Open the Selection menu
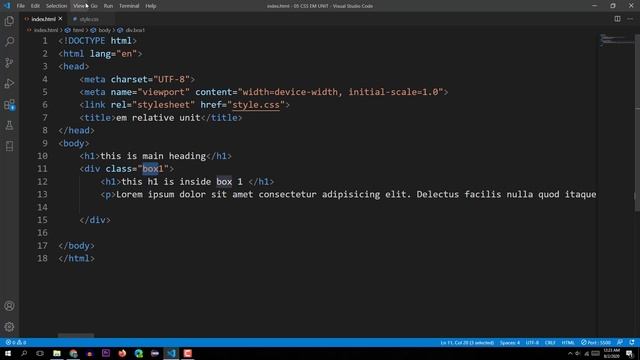 click(56, 6)
